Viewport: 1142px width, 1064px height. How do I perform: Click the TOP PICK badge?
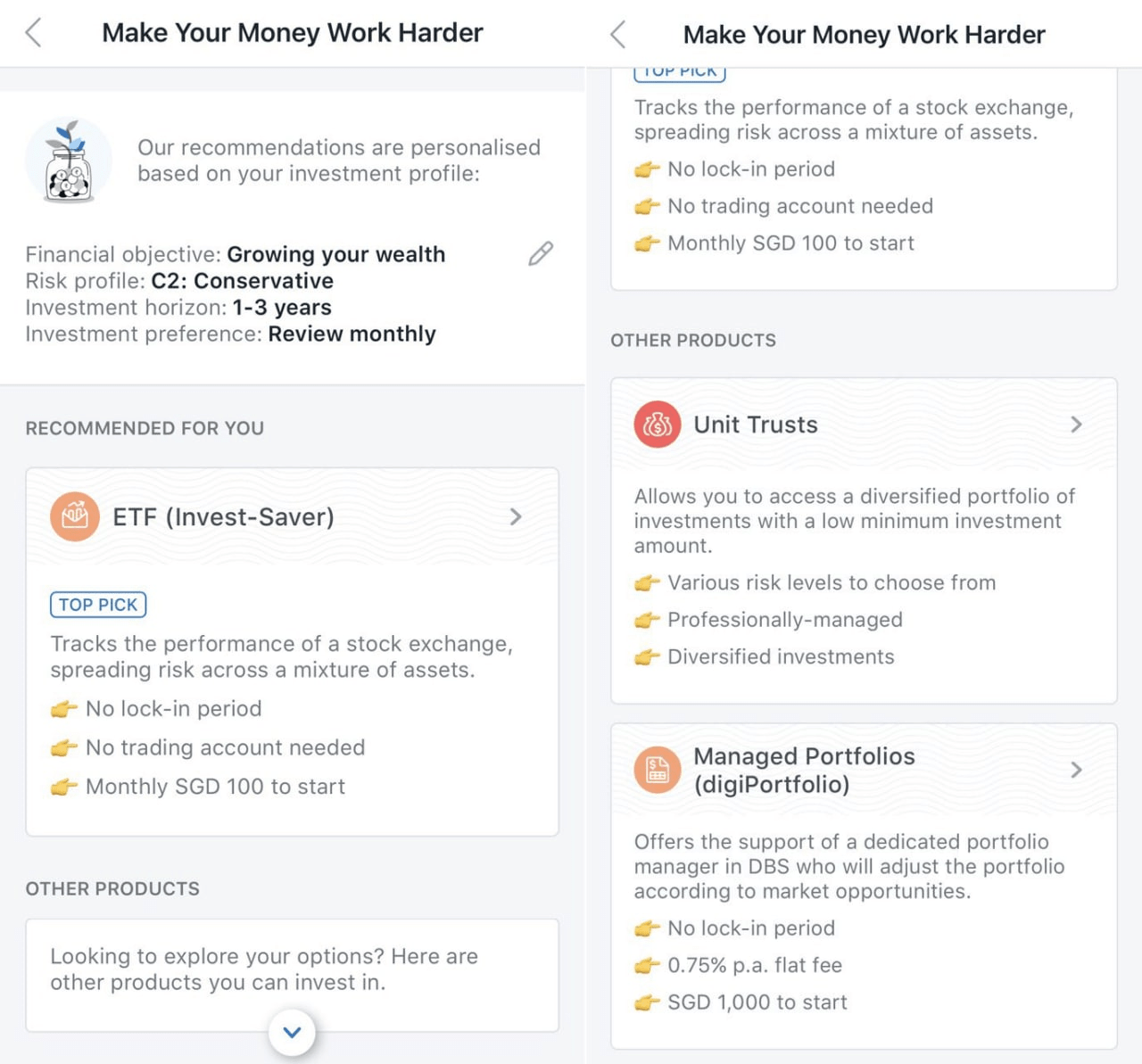coord(98,605)
